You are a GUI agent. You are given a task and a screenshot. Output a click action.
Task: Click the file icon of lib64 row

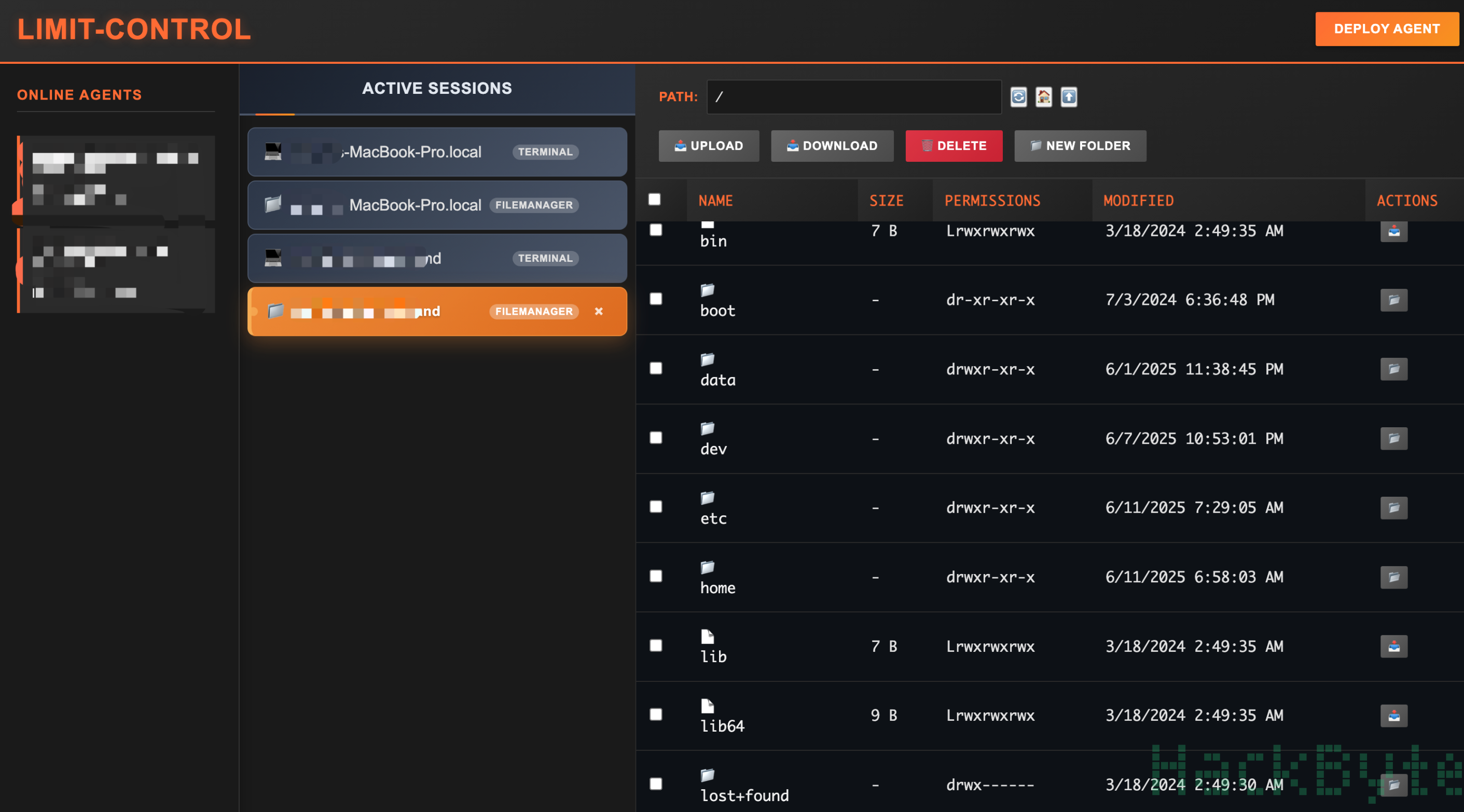[708, 706]
